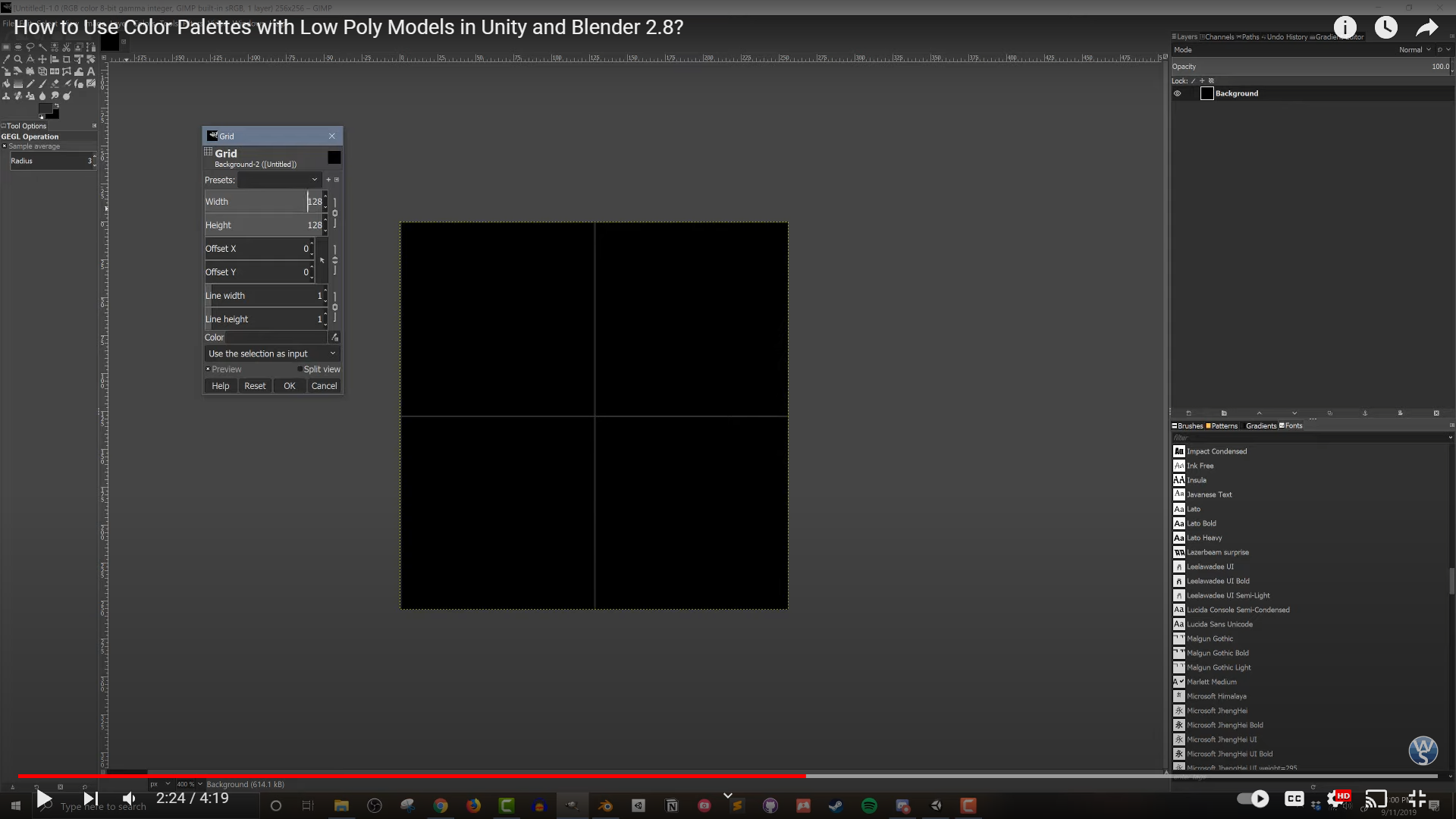Screen dimensions: 1456x819
Task: Enable the Split view checkbox
Action: (300, 369)
